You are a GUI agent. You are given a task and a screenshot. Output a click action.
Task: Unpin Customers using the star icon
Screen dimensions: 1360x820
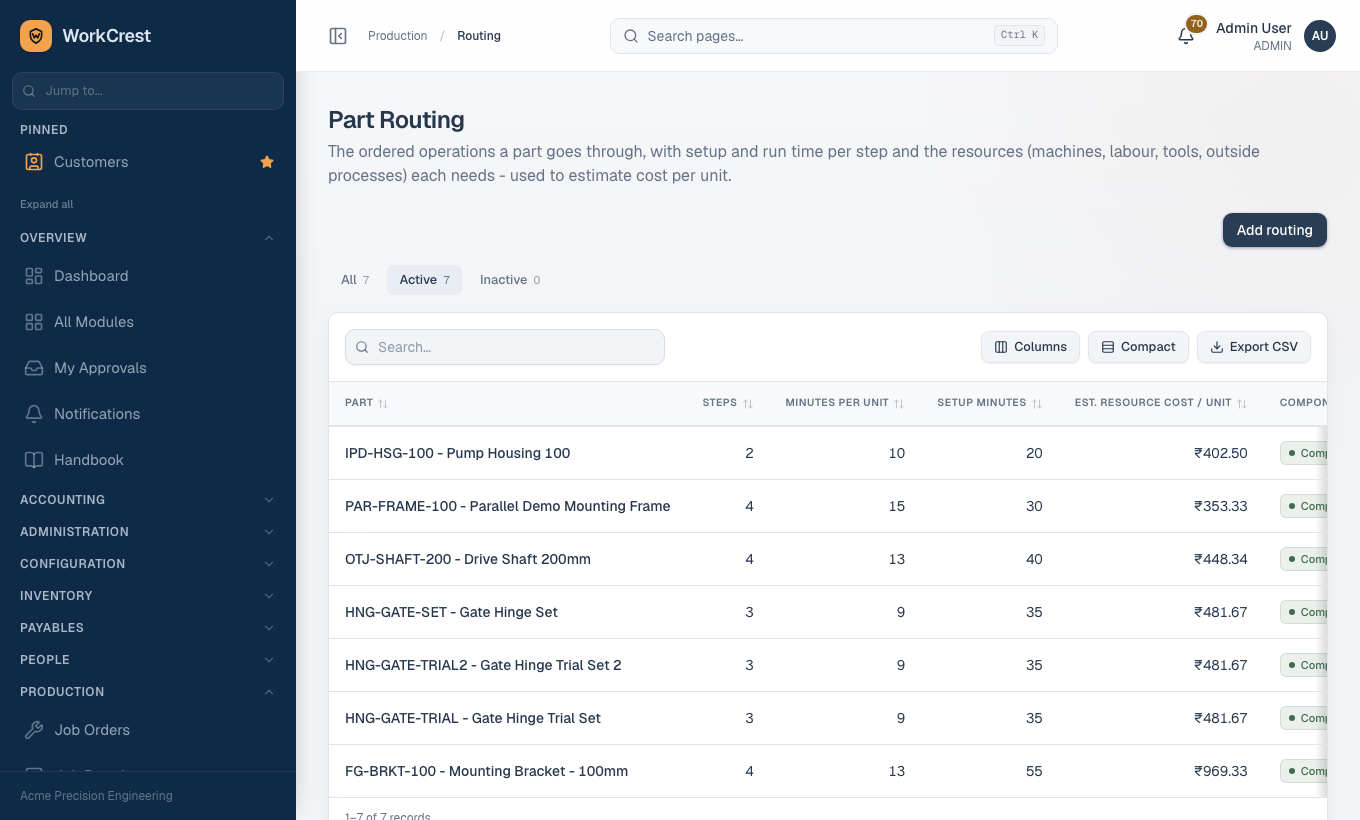(x=267, y=162)
